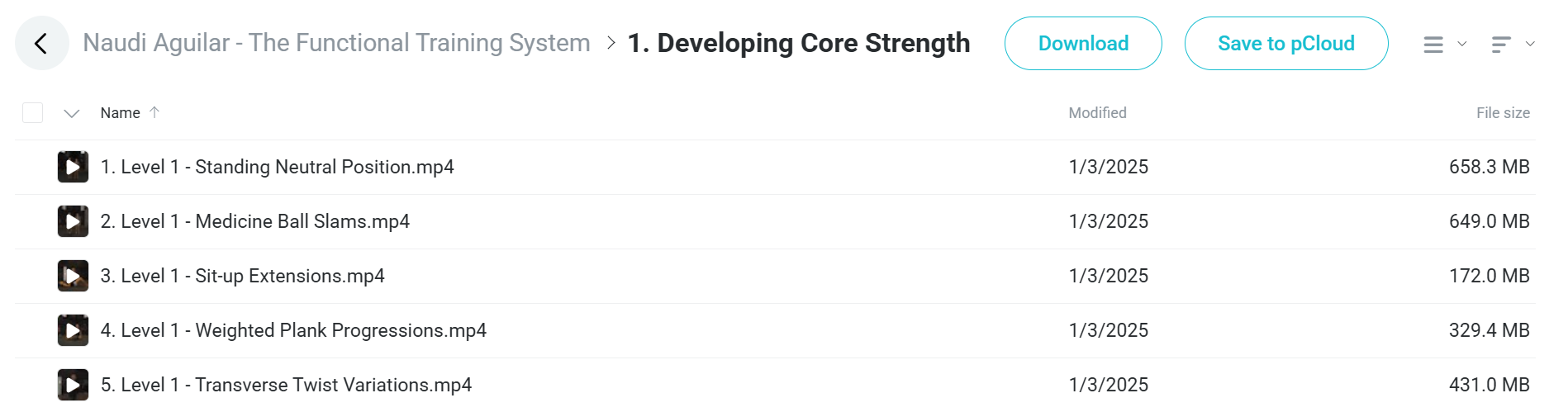
Task: Open 3. Level 1 - Sit-up Extensions.mp4
Action: [x=243, y=276]
